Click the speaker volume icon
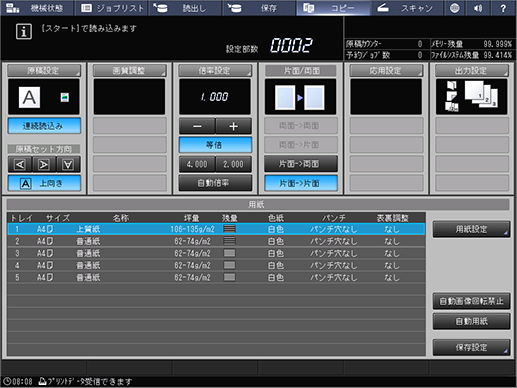The width and height of the screenshot is (517, 388). click(x=478, y=8)
